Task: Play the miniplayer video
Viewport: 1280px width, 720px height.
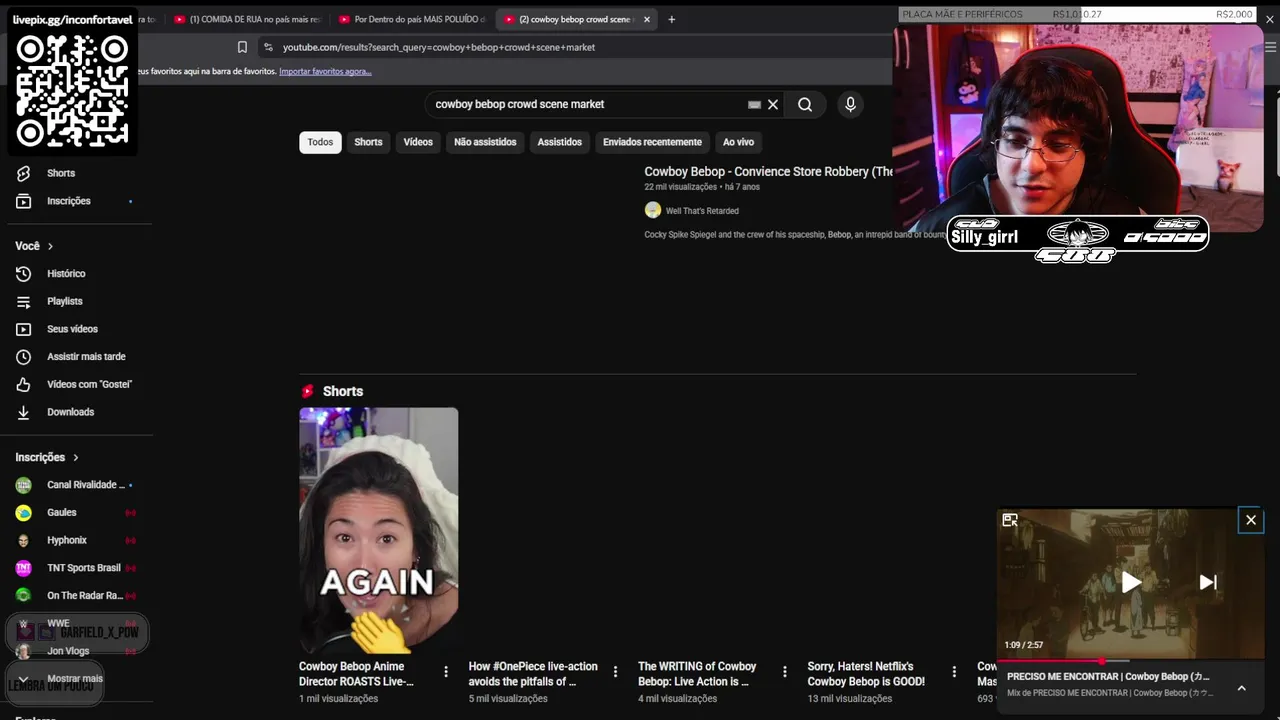Action: pyautogui.click(x=1130, y=582)
